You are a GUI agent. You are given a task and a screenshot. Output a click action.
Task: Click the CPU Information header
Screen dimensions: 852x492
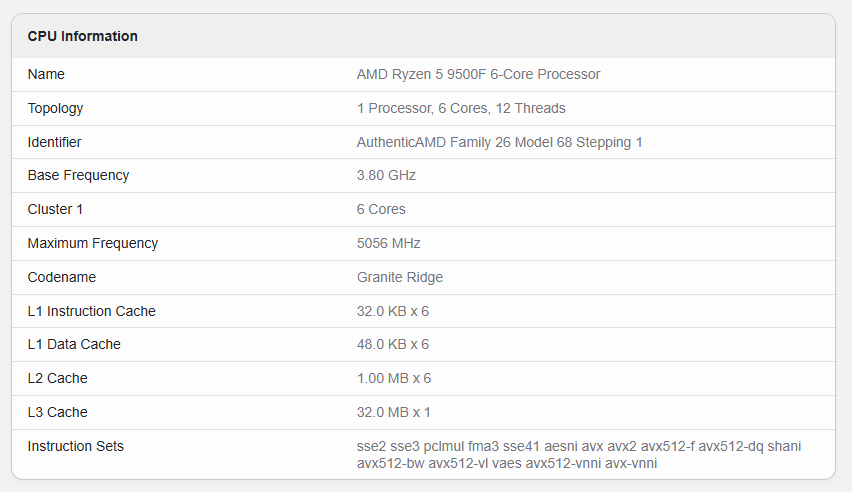pos(83,36)
